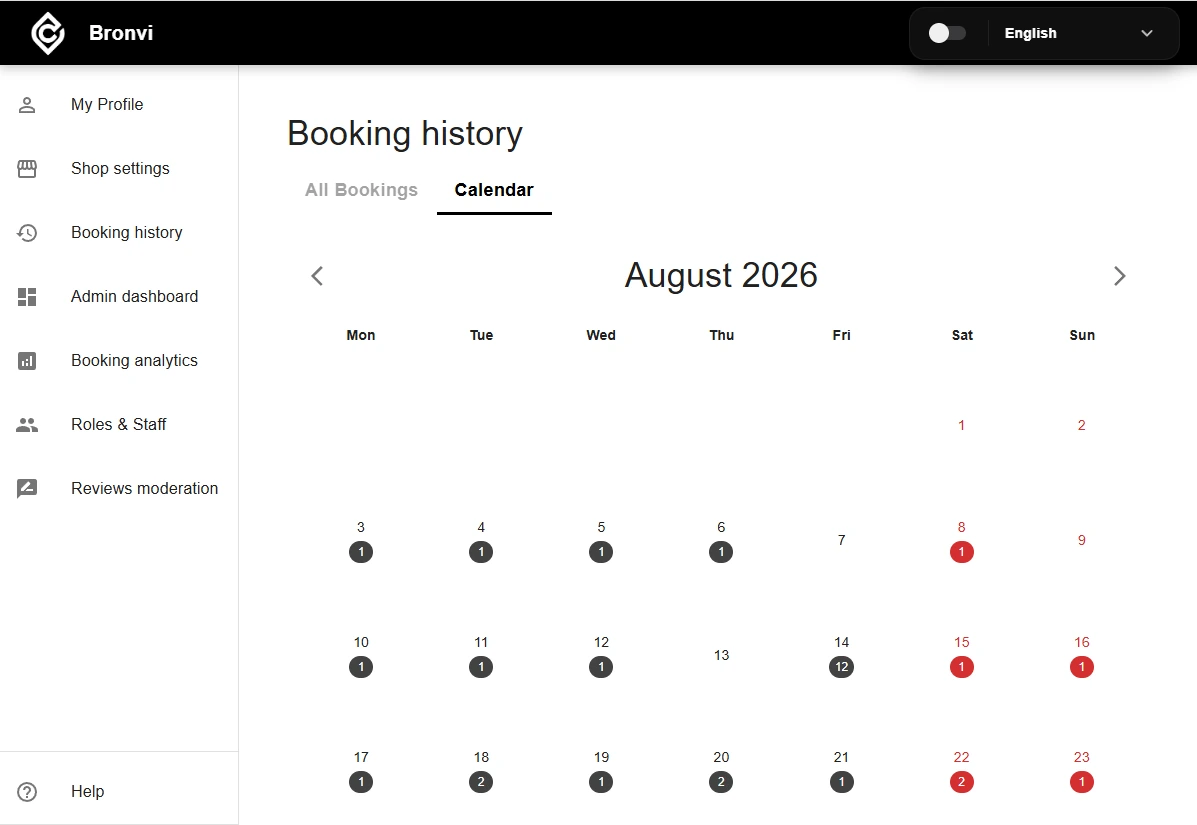Select August 3 booking badge
The image size is (1197, 825).
coord(361,552)
